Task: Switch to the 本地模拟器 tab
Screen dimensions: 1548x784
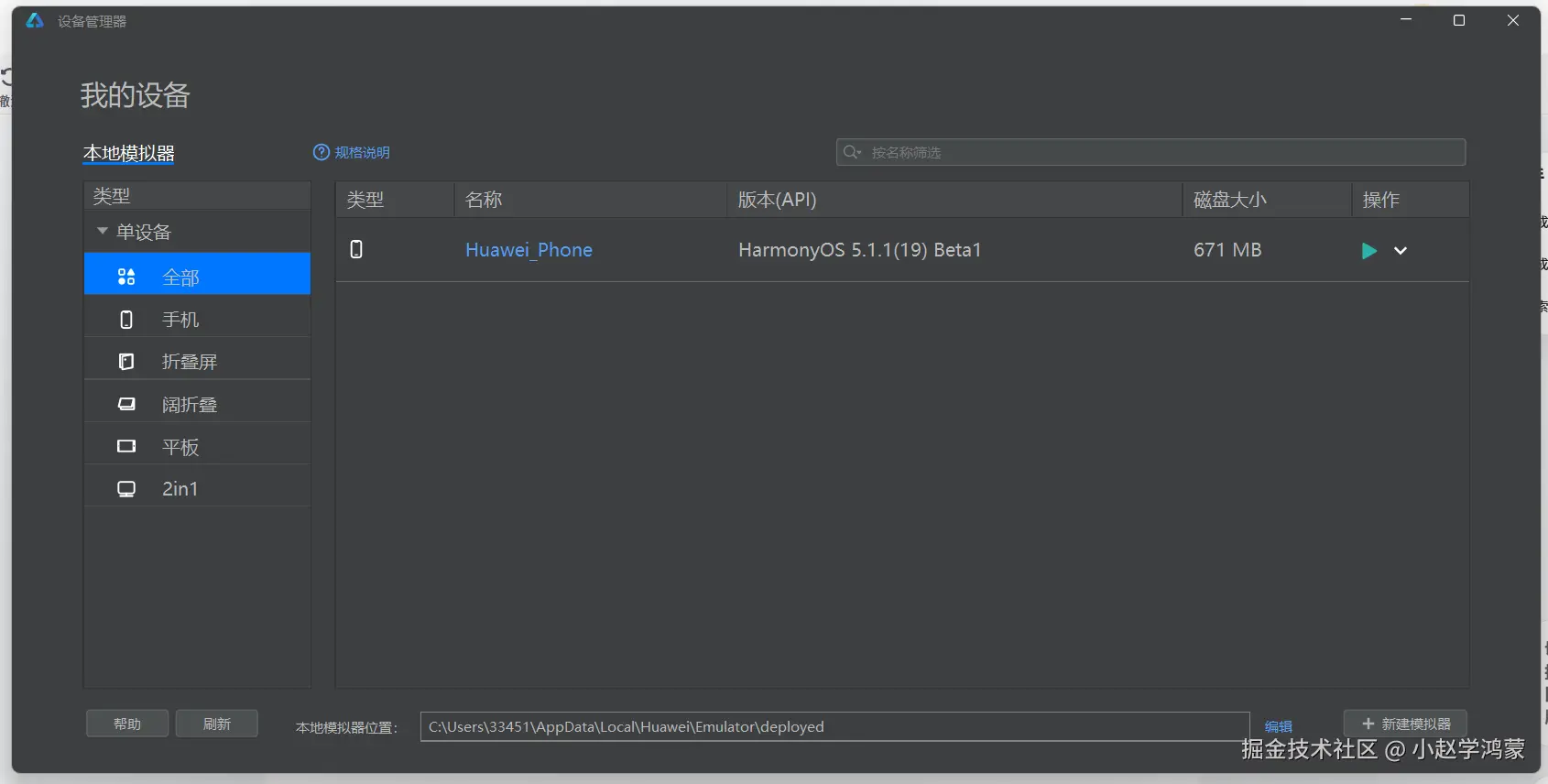Action: pyautogui.click(x=128, y=153)
